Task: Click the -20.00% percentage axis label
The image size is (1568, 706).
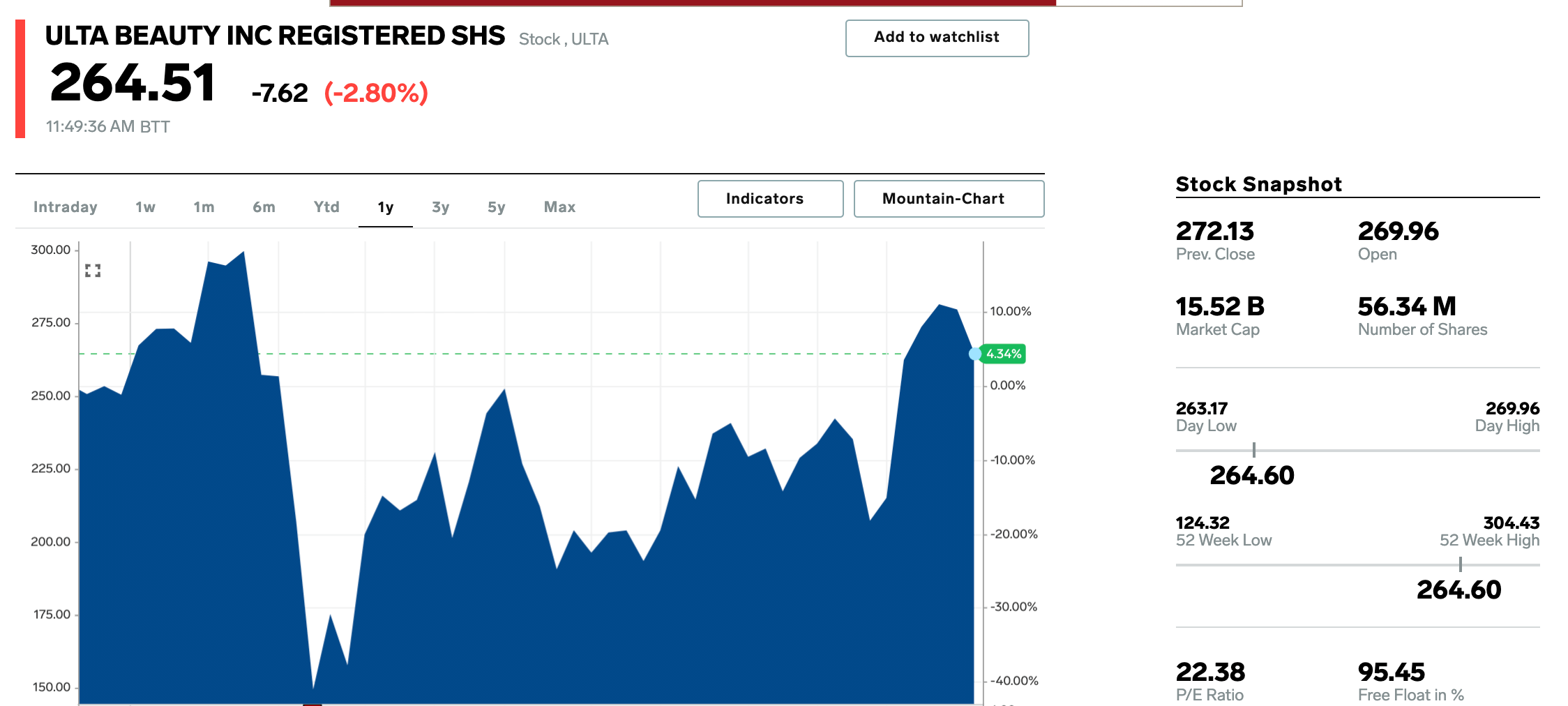Action: pyautogui.click(x=1014, y=534)
